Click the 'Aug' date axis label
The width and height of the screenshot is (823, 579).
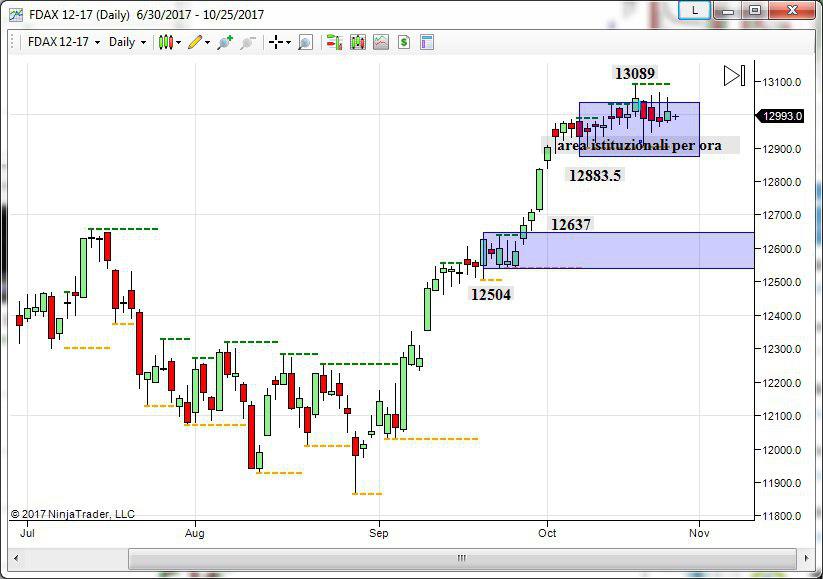[x=195, y=533]
